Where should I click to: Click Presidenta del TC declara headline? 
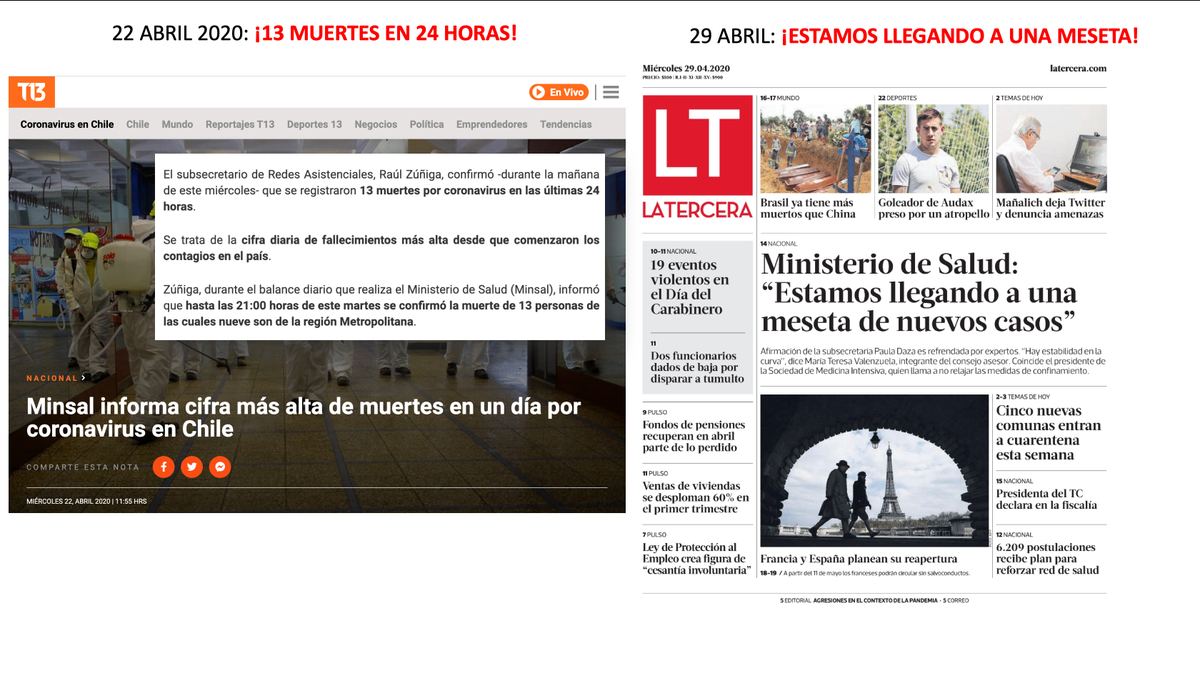coord(1046,499)
